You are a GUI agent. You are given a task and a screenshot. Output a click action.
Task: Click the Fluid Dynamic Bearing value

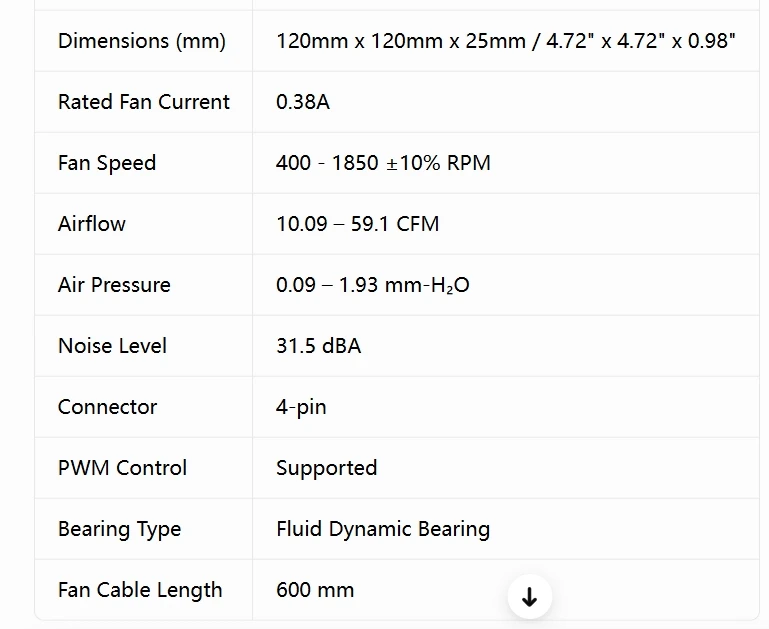click(383, 529)
